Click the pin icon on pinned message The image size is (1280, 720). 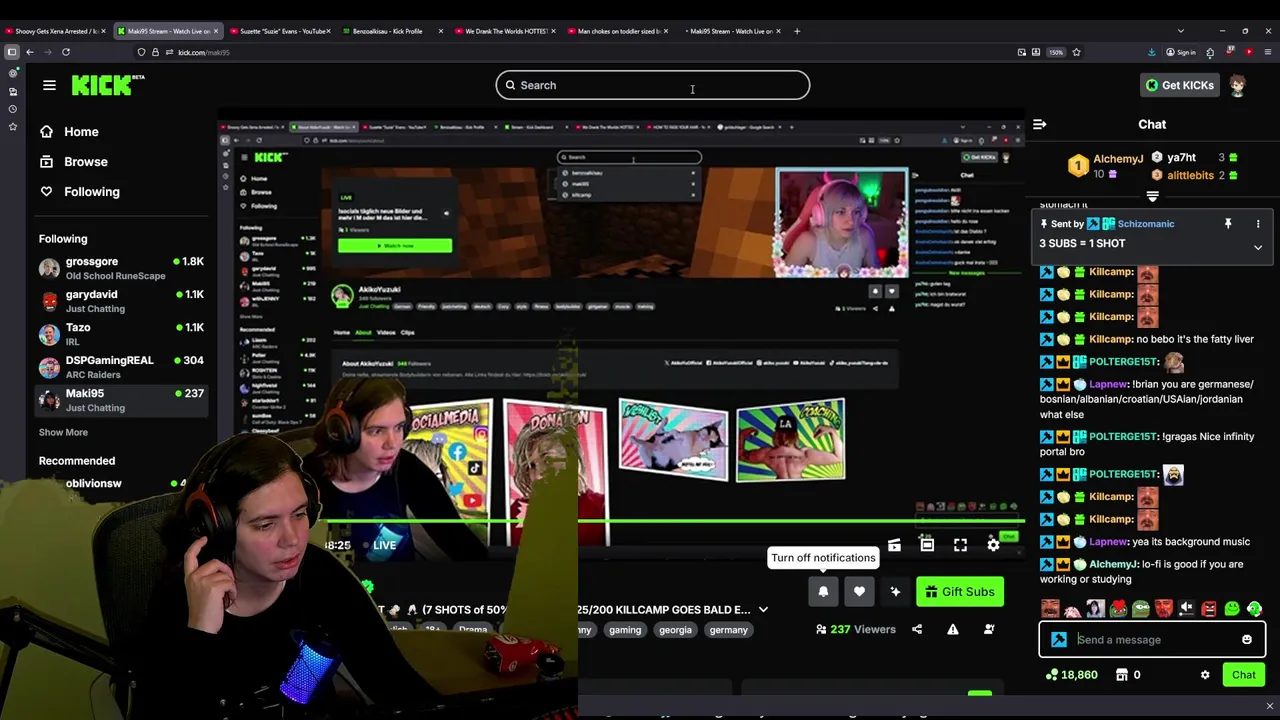coord(1228,224)
